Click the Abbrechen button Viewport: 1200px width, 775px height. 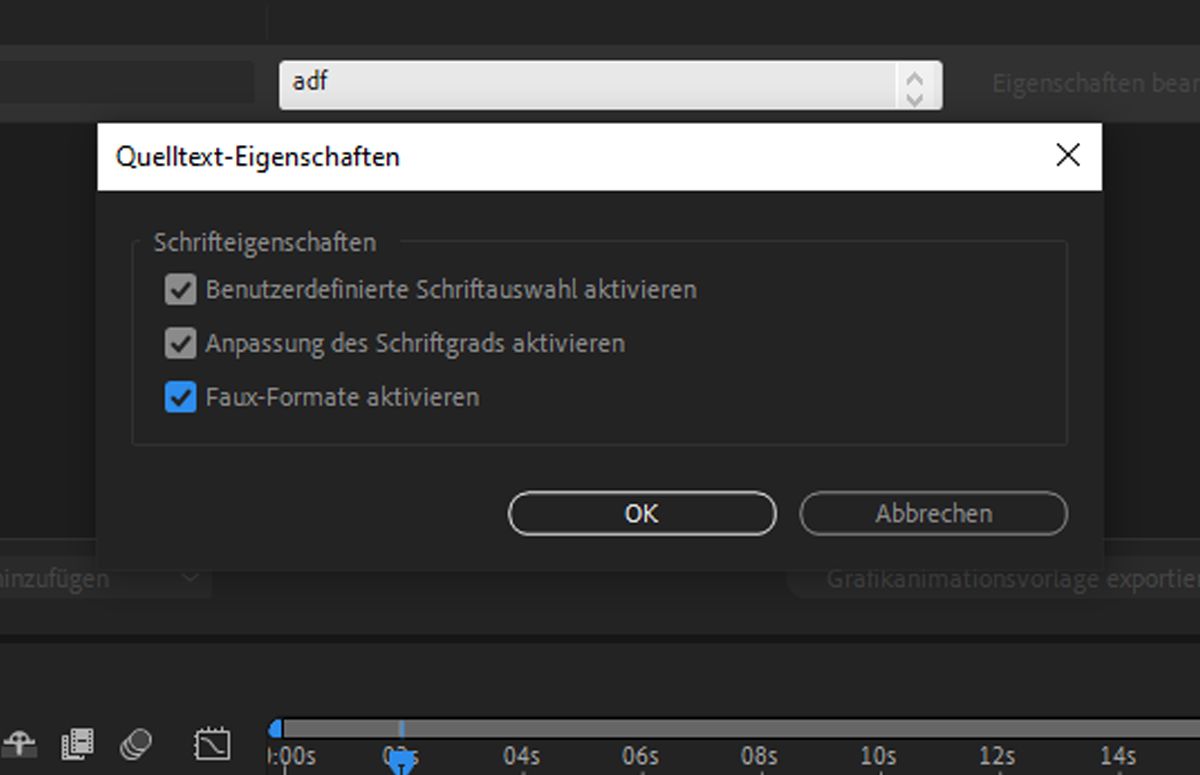click(934, 513)
